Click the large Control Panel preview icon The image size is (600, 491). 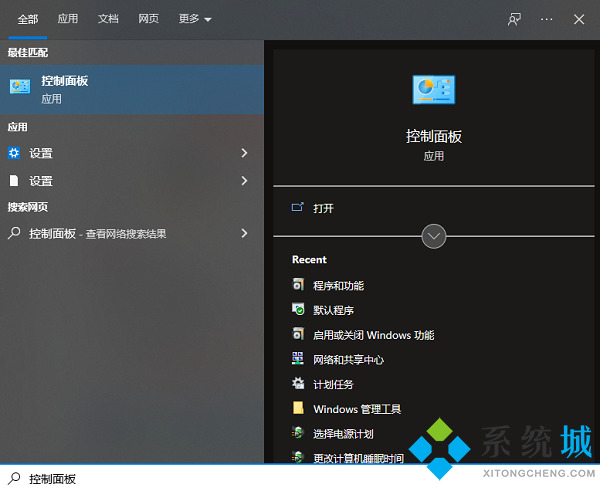click(x=434, y=90)
